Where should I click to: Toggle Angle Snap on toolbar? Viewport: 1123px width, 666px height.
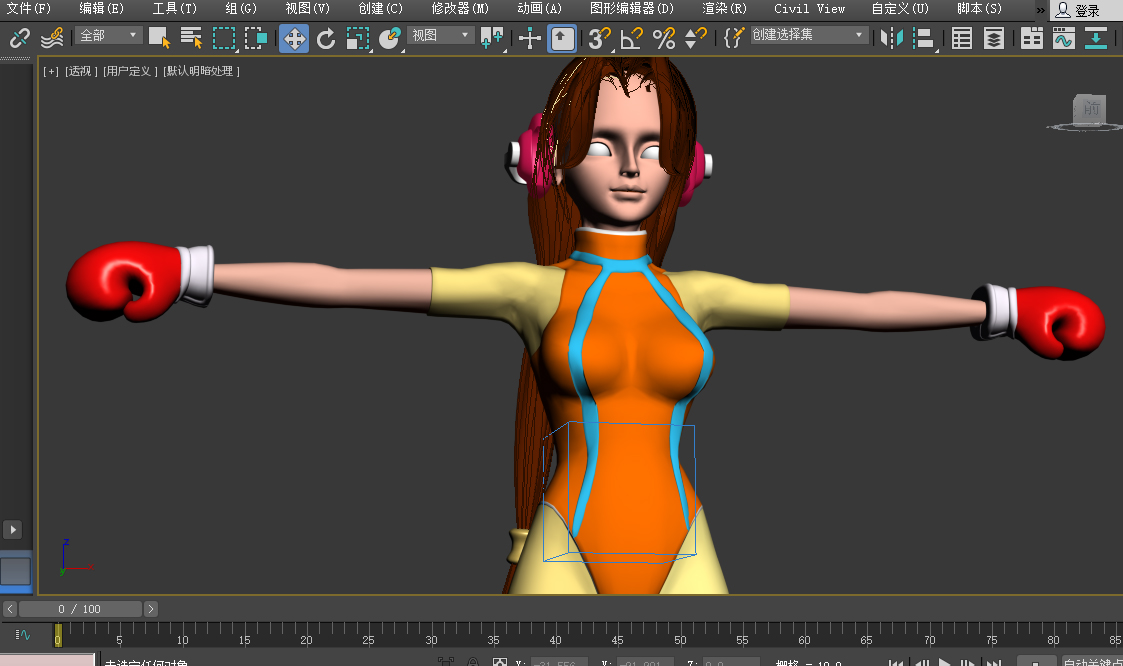click(631, 39)
